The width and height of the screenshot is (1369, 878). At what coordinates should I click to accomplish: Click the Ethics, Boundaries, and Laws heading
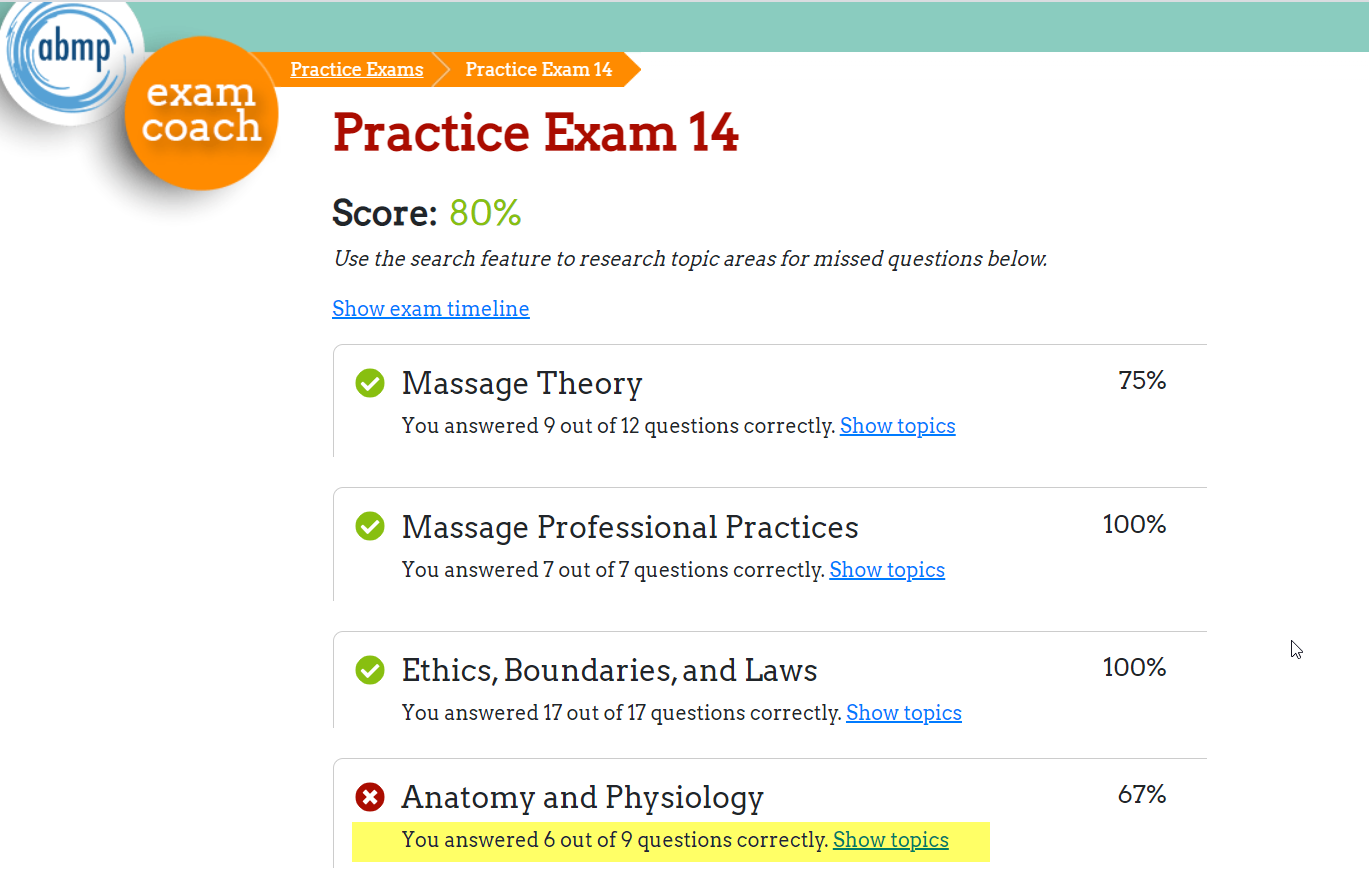[x=610, y=670]
